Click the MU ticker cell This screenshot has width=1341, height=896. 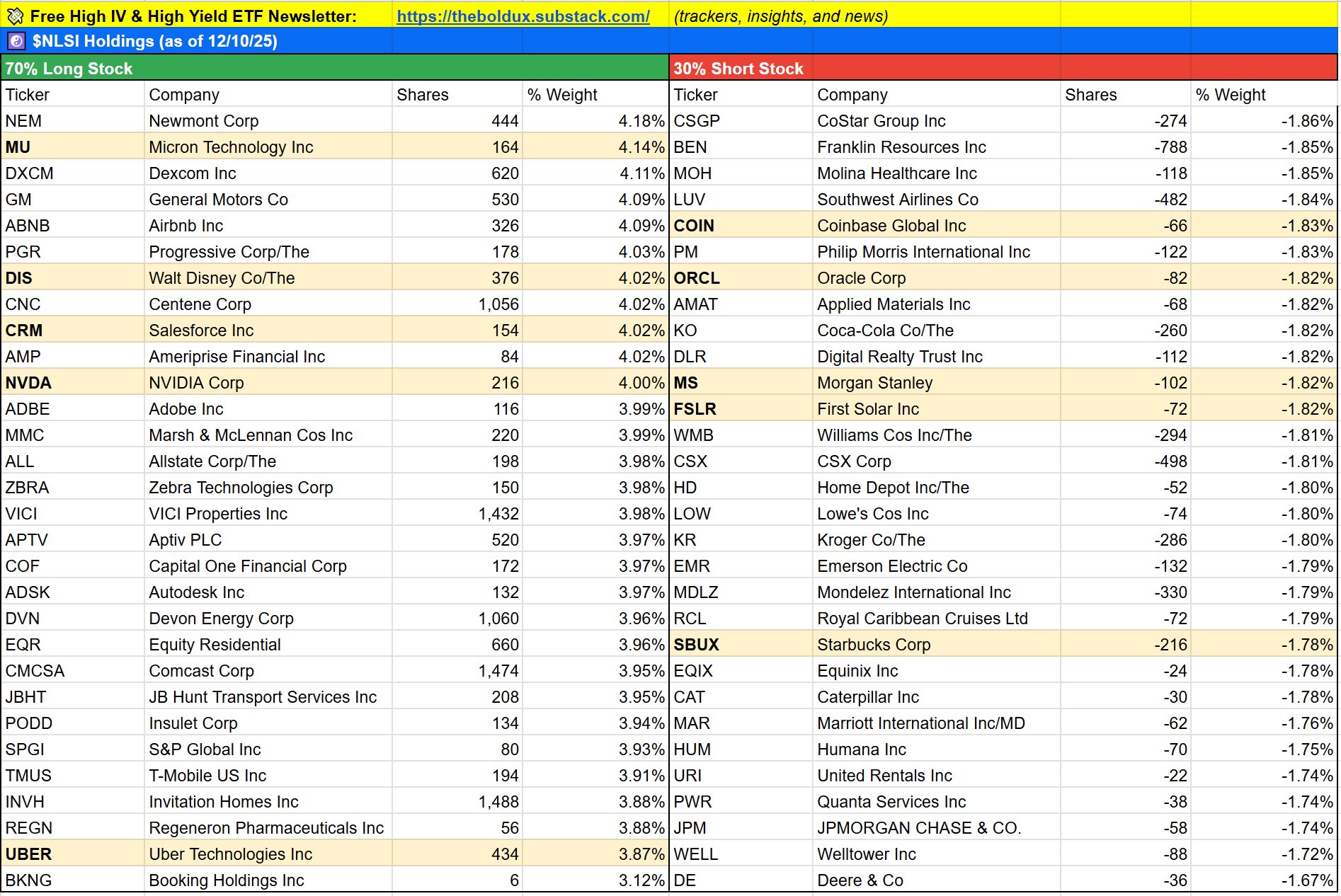point(73,147)
